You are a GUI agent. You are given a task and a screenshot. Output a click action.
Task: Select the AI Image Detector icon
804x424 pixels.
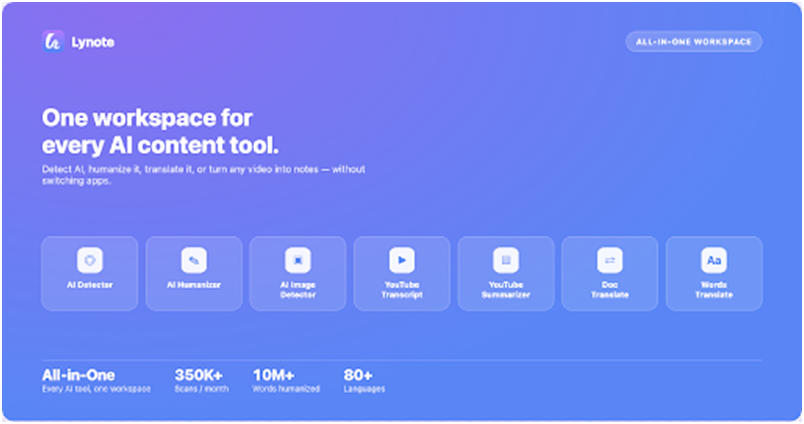(298, 260)
